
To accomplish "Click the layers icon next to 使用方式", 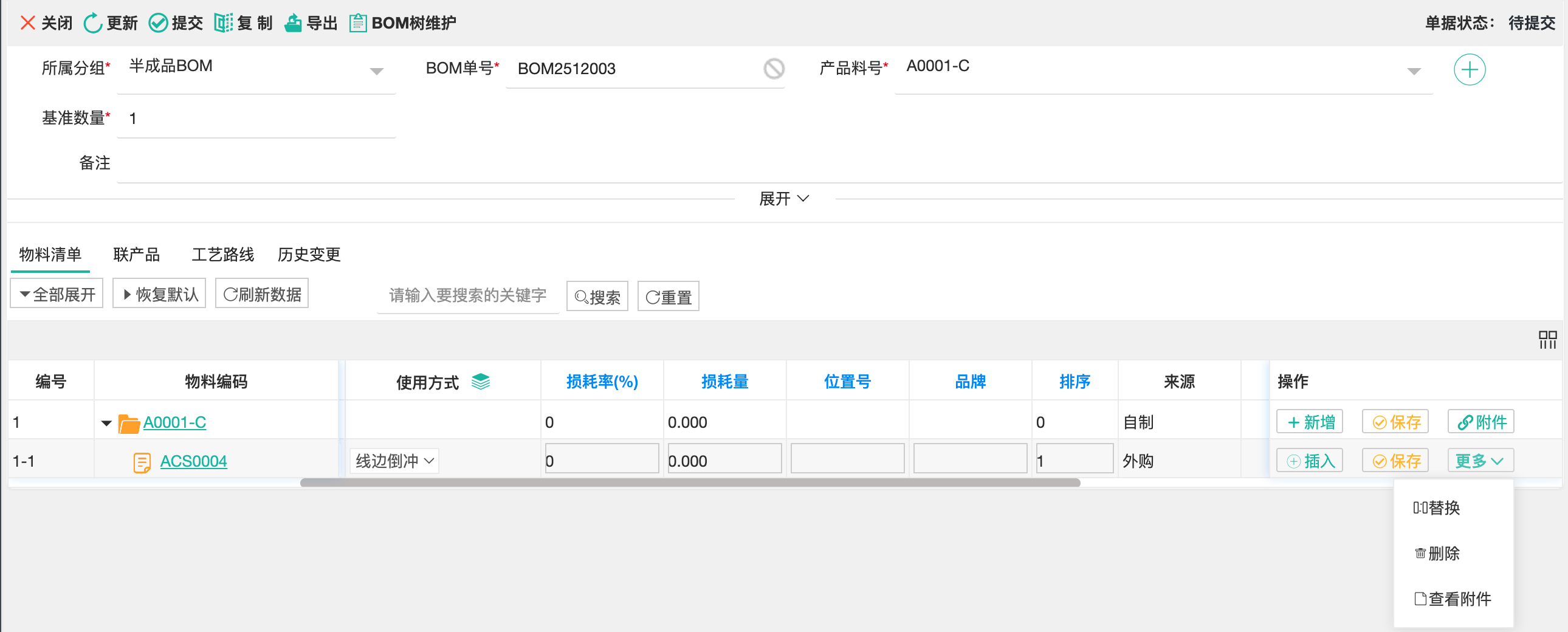I will click(480, 382).
